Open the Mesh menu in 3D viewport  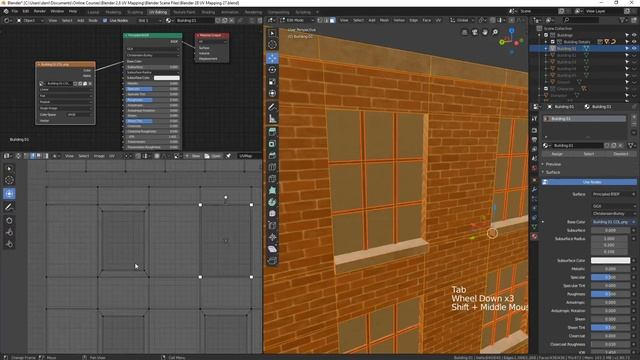384,20
